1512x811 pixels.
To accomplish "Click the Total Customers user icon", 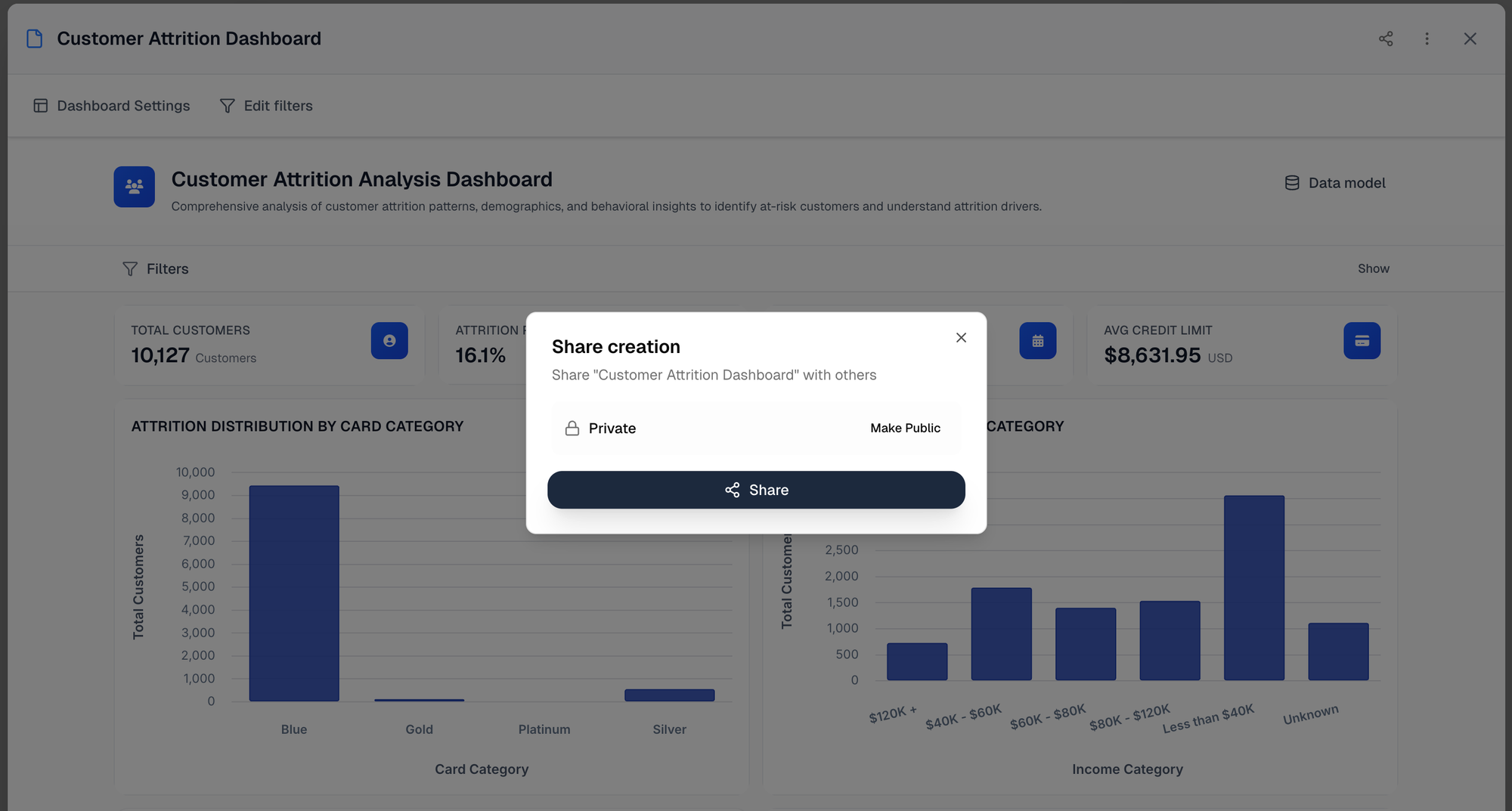I will (x=389, y=341).
